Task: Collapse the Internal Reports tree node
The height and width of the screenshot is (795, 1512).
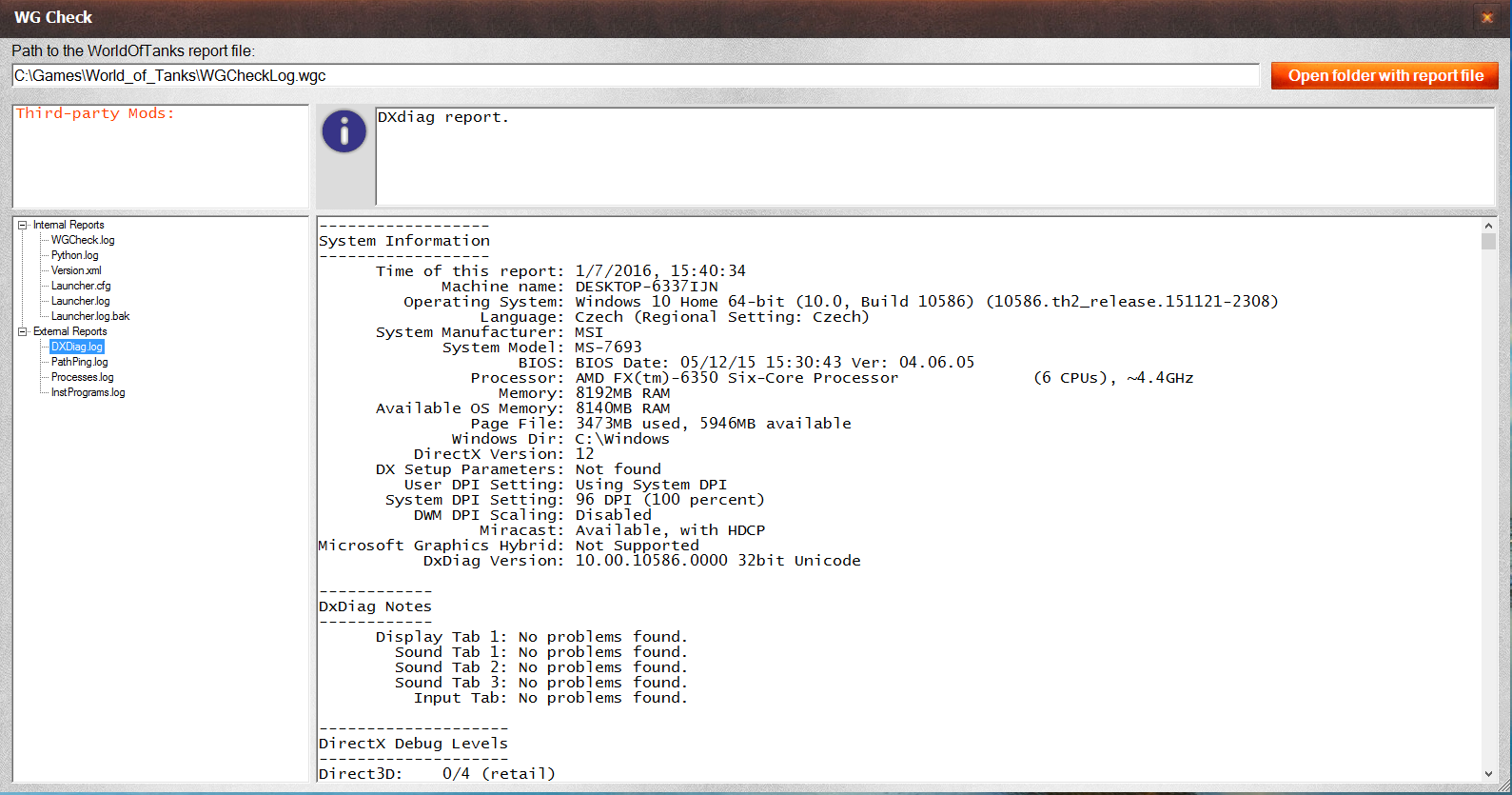Action: [x=23, y=226]
